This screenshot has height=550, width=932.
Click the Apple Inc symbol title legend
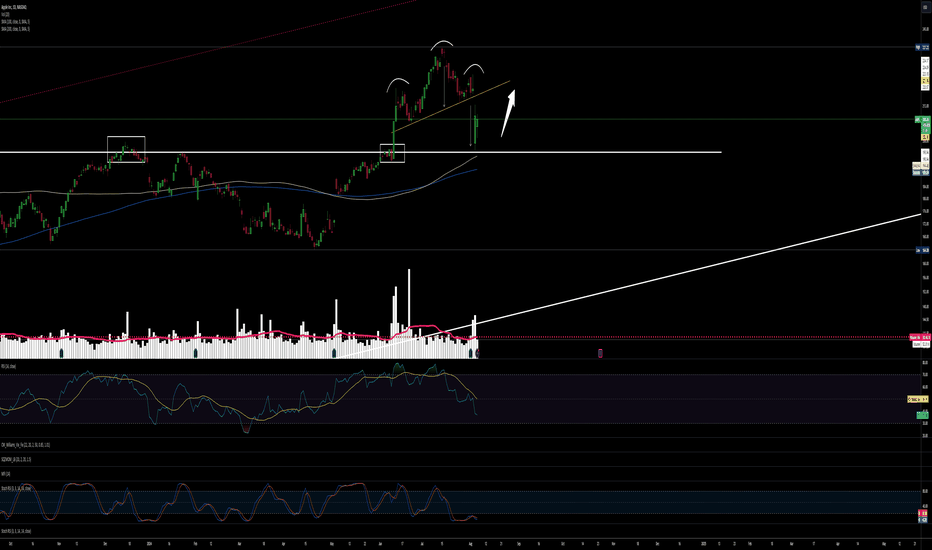click(14, 7)
